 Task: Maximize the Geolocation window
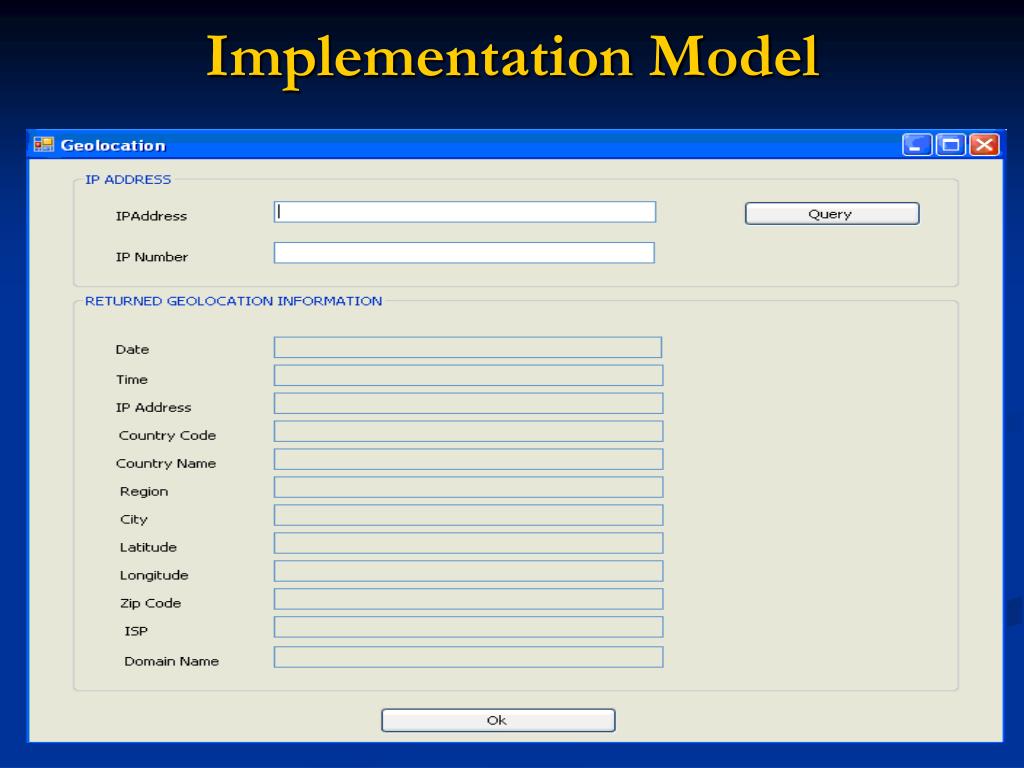click(950, 144)
